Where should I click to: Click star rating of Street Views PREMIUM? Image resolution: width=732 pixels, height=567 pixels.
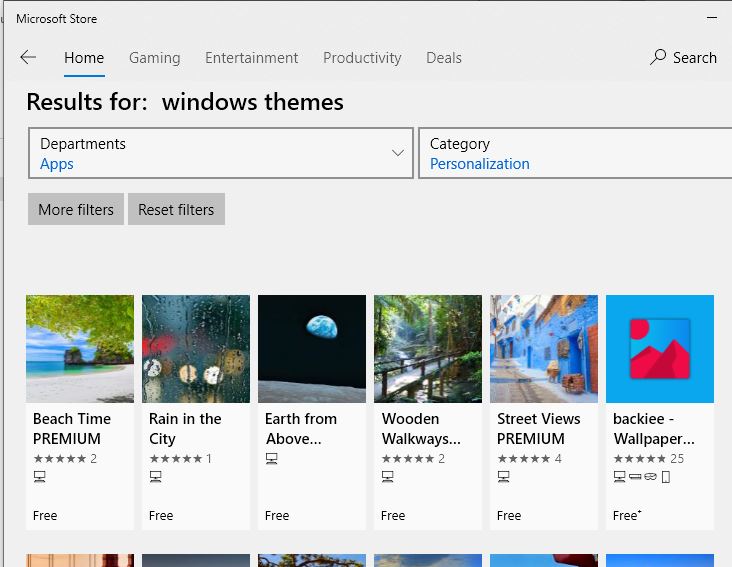point(522,459)
